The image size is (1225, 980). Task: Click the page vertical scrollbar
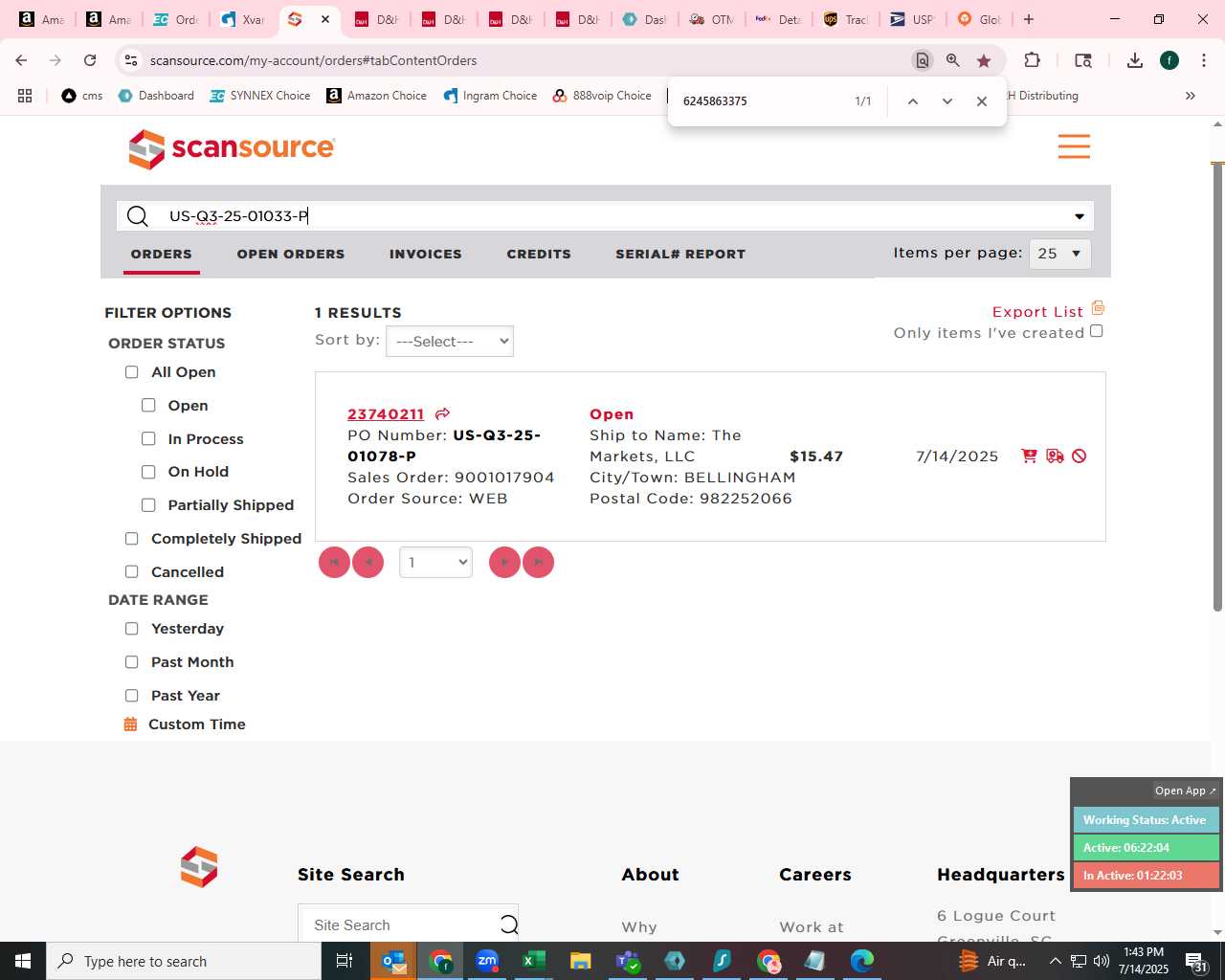tap(1217, 387)
